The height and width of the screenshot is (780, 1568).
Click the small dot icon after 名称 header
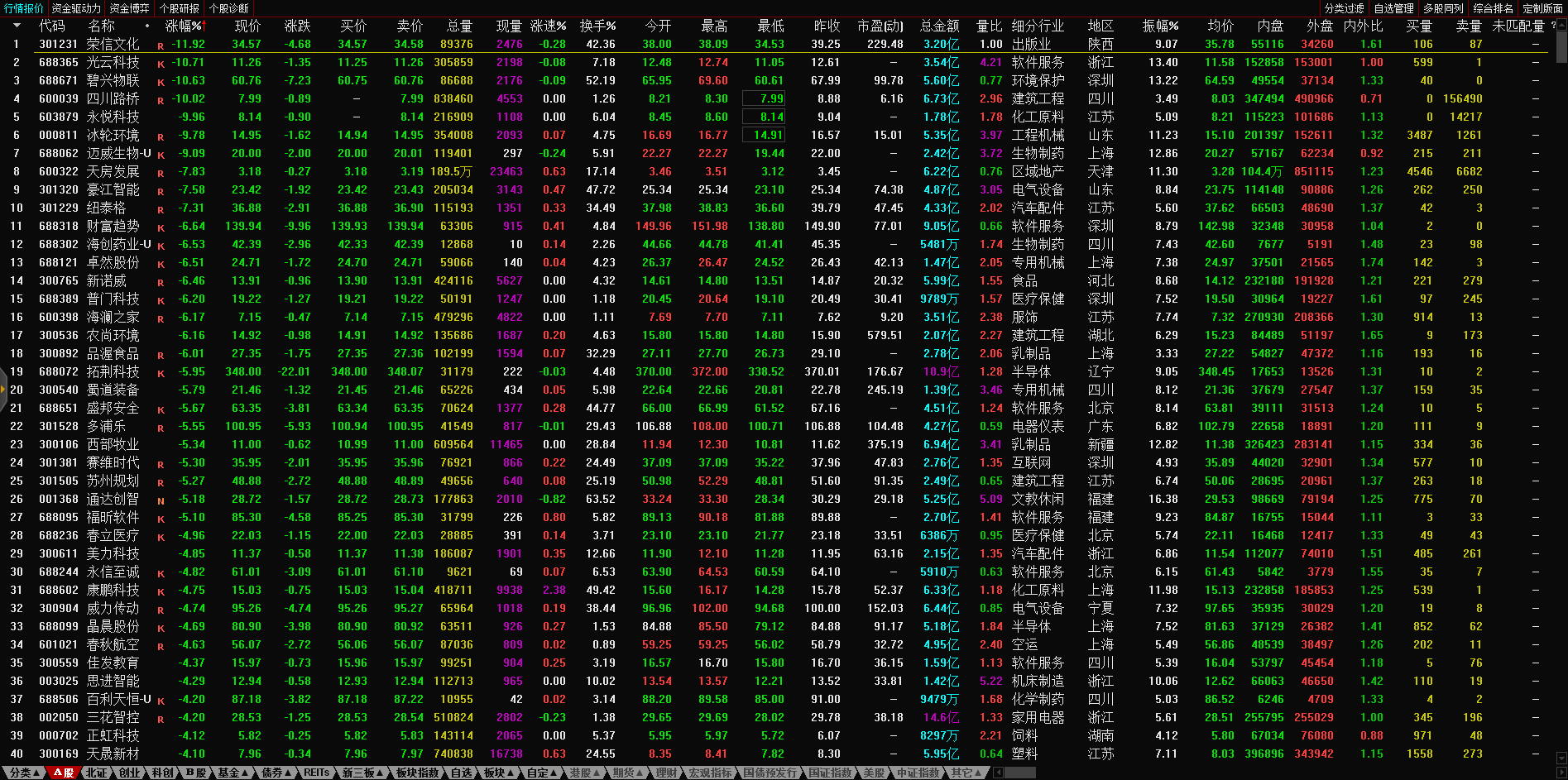pos(147,26)
